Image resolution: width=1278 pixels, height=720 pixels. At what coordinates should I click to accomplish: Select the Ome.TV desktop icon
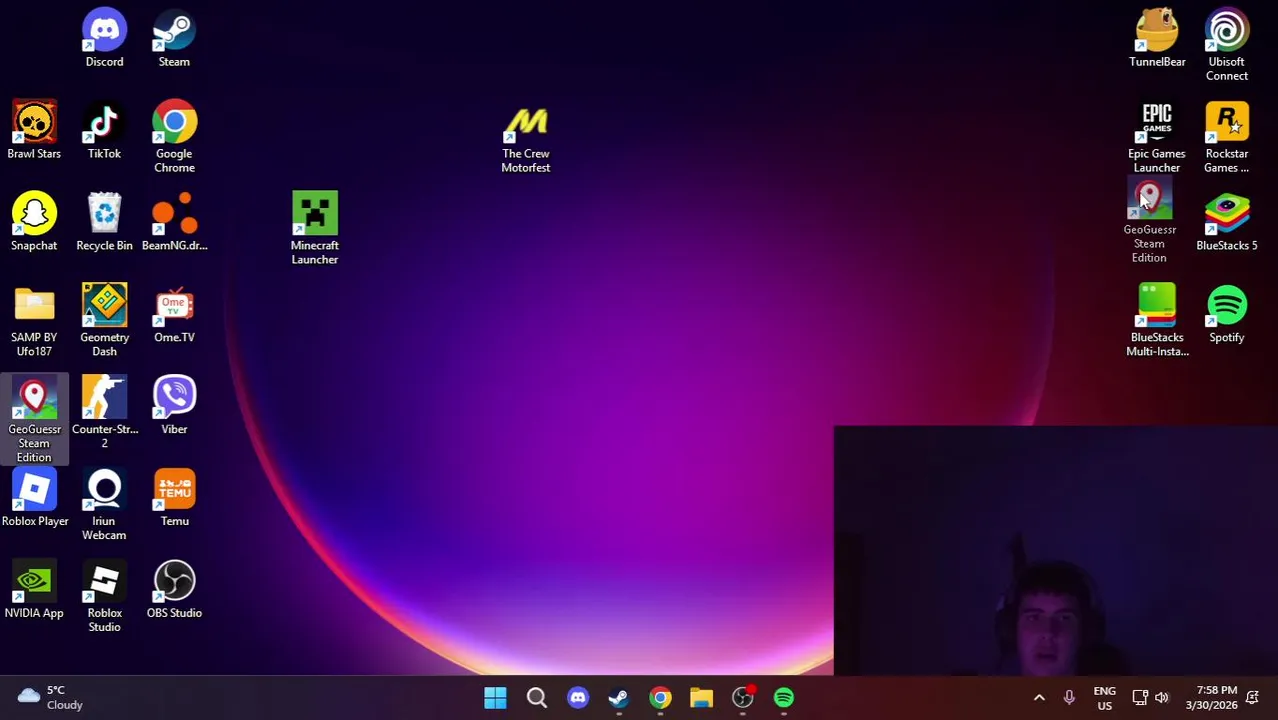pos(174,314)
